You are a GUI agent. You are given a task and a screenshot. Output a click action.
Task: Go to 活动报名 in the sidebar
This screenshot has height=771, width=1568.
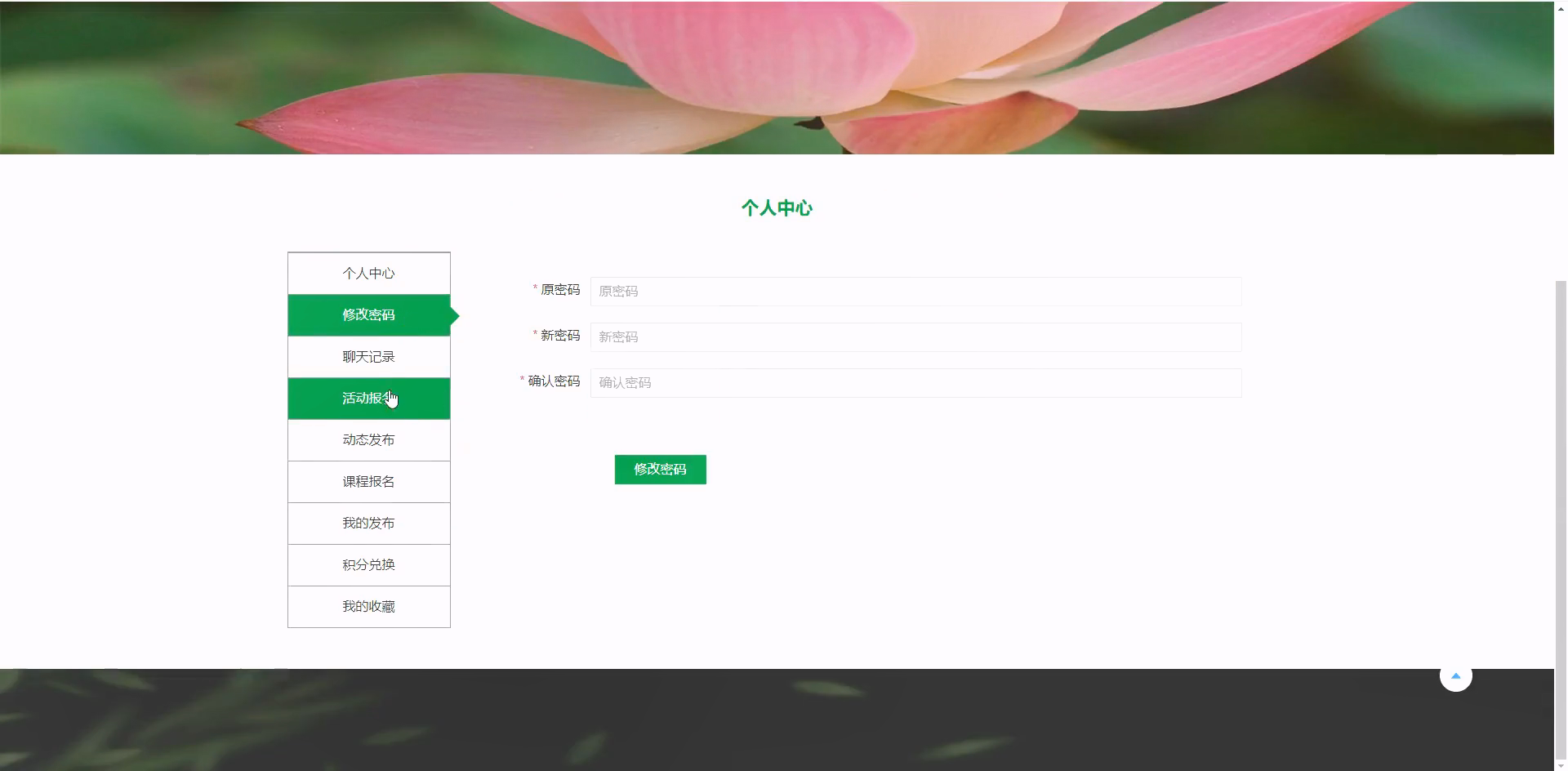(x=368, y=399)
